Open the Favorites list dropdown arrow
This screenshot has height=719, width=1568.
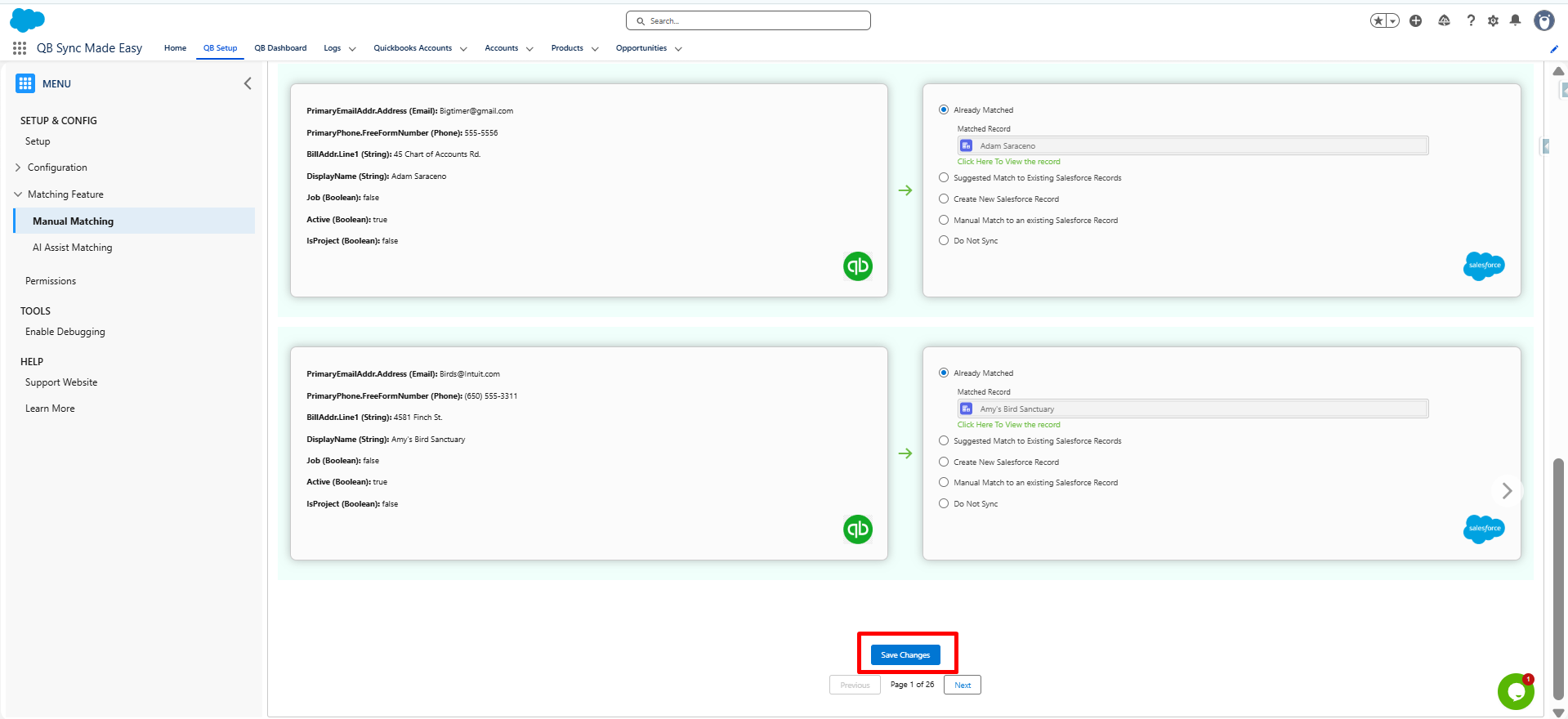coord(1392,20)
